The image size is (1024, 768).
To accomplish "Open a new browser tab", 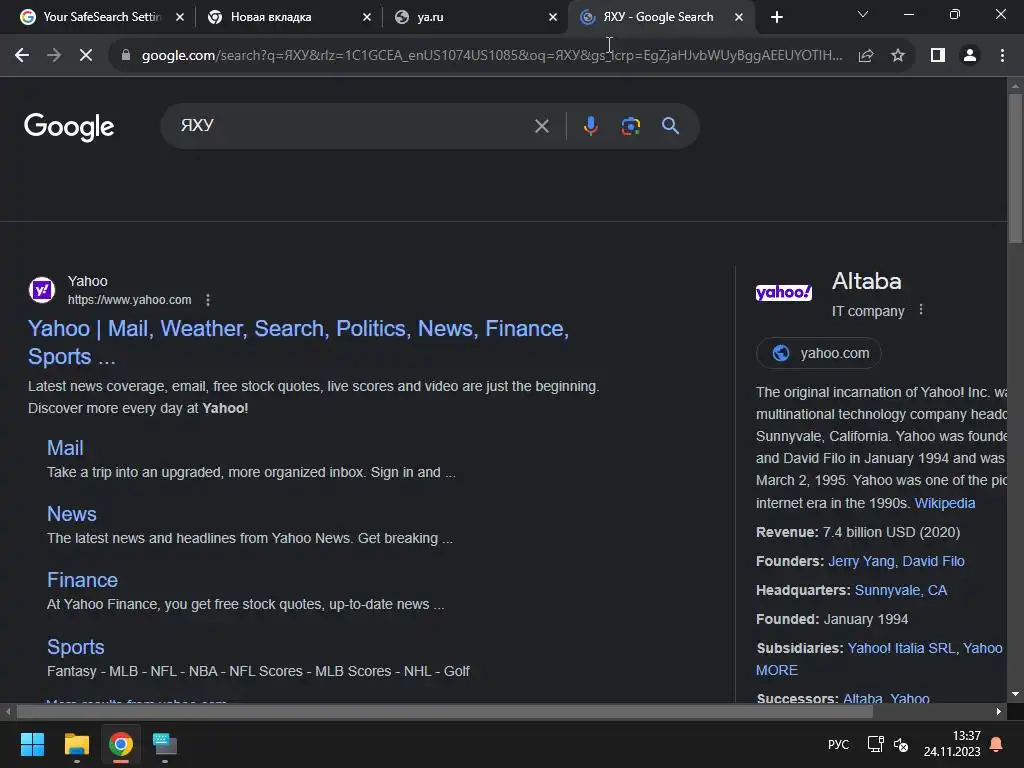I will (776, 18).
